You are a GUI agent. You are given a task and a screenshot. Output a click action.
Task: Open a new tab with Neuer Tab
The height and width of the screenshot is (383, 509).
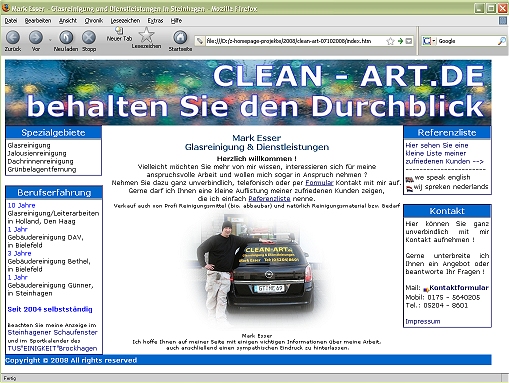point(119,34)
